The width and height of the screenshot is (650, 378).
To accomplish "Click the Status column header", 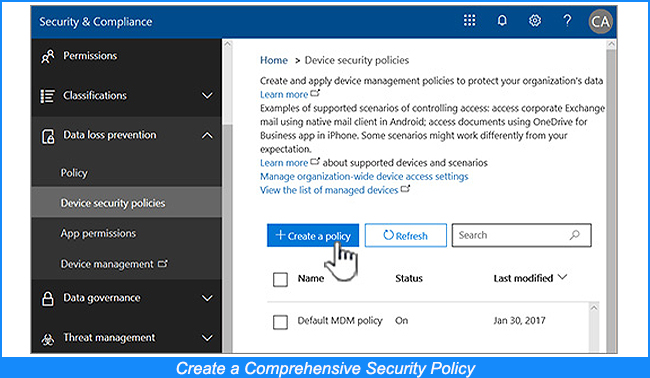I will pyautogui.click(x=409, y=279).
